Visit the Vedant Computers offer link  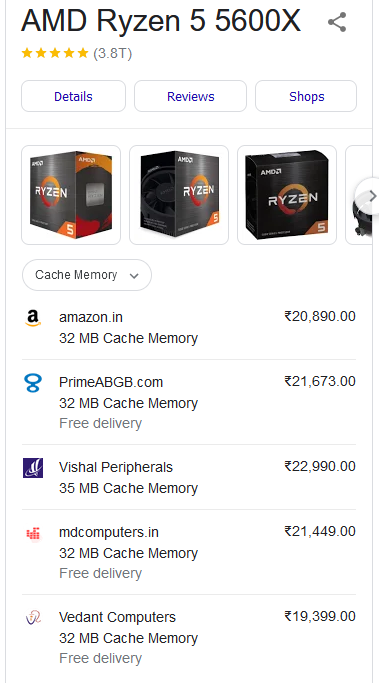(117, 617)
